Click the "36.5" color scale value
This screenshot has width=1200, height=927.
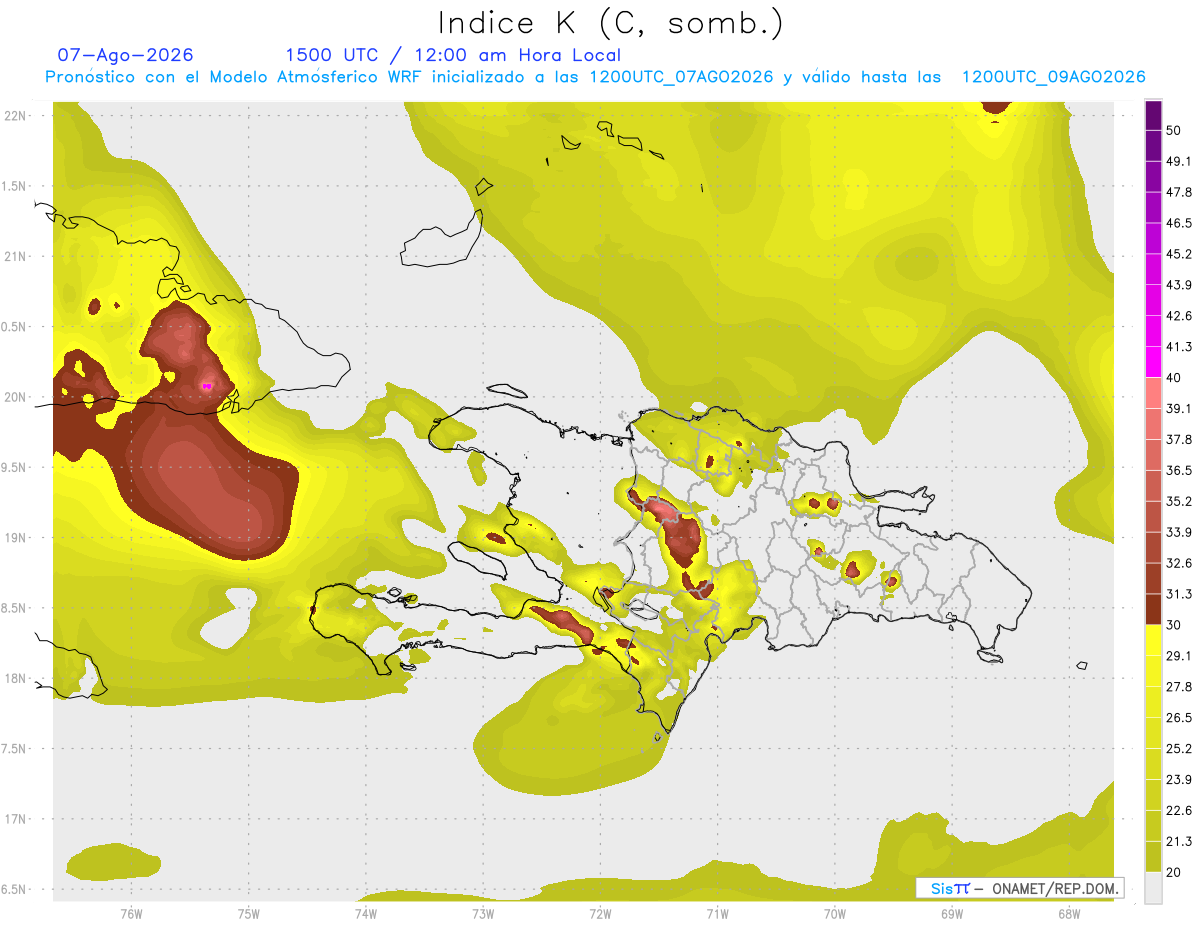pos(1179,470)
